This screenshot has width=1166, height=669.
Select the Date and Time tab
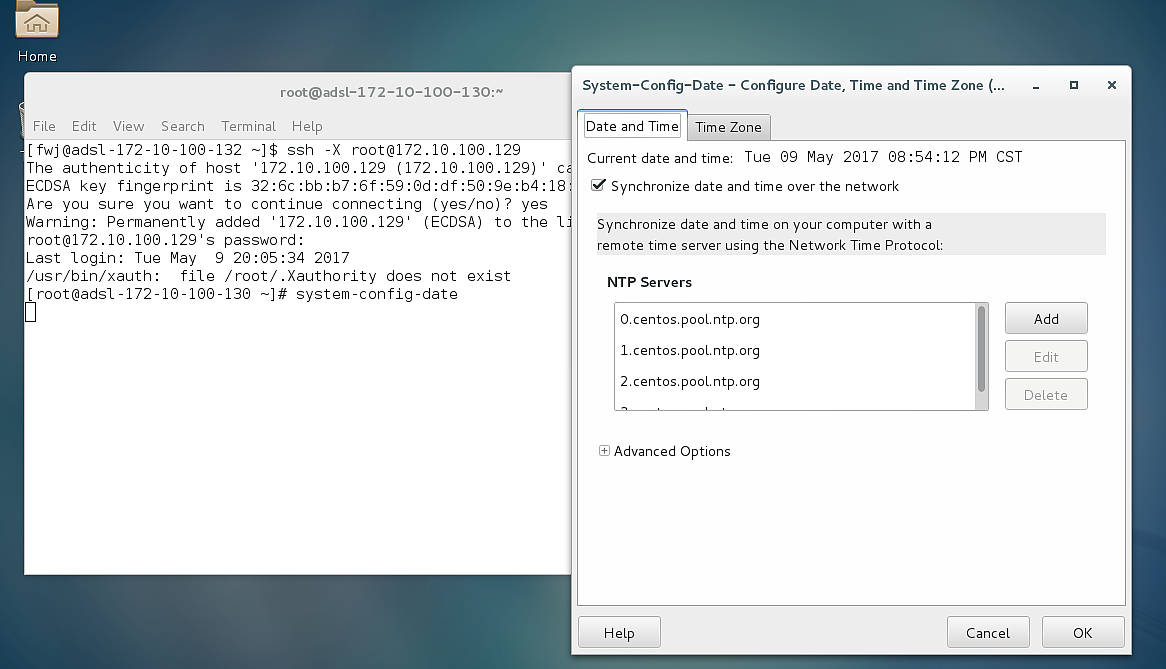pyautogui.click(x=632, y=126)
